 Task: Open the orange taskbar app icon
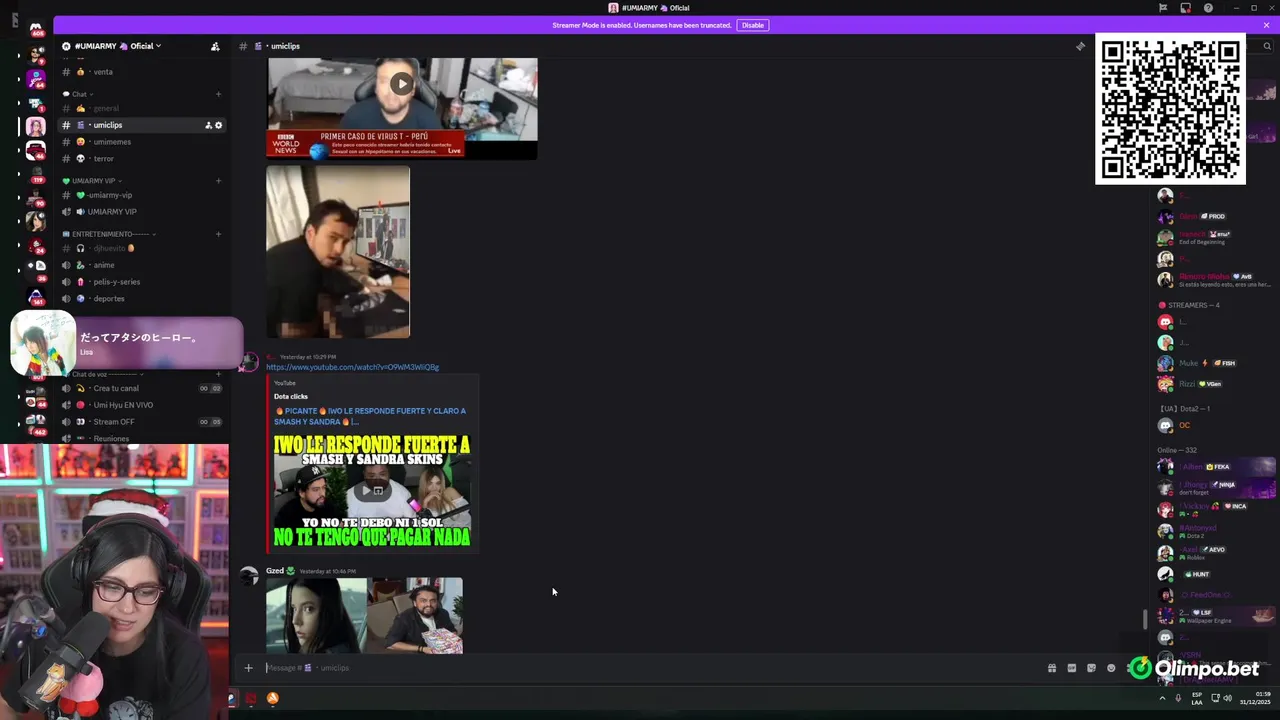point(272,698)
